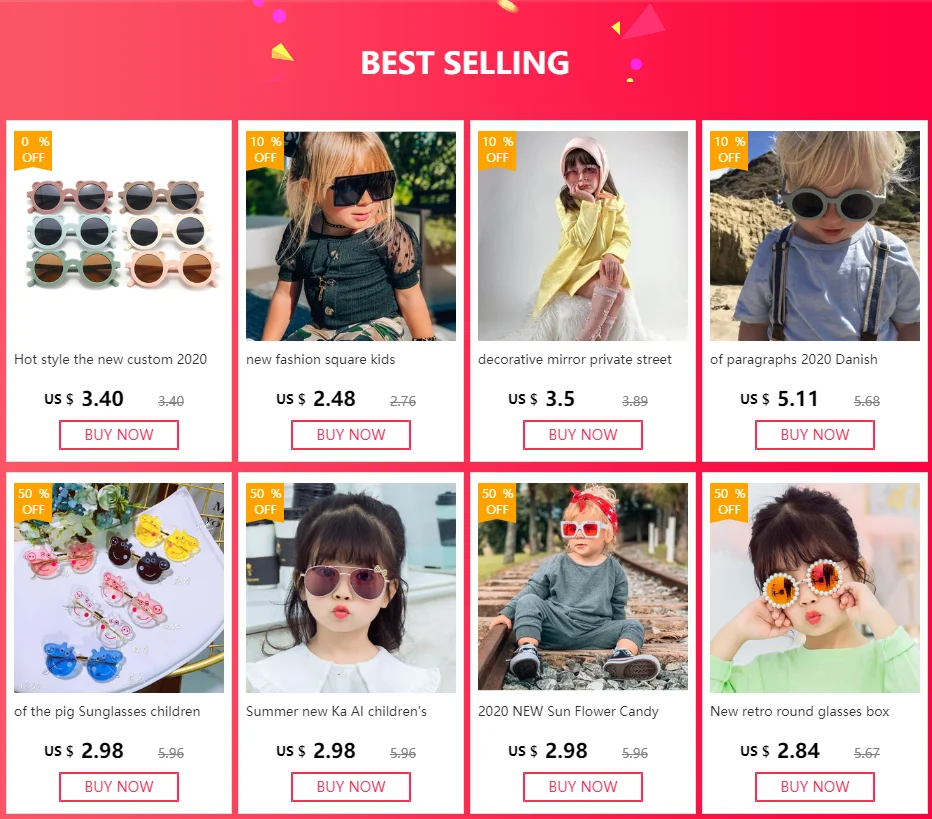Open the toddler on railway tracks product image
932x819 pixels.
pyautogui.click(x=582, y=588)
